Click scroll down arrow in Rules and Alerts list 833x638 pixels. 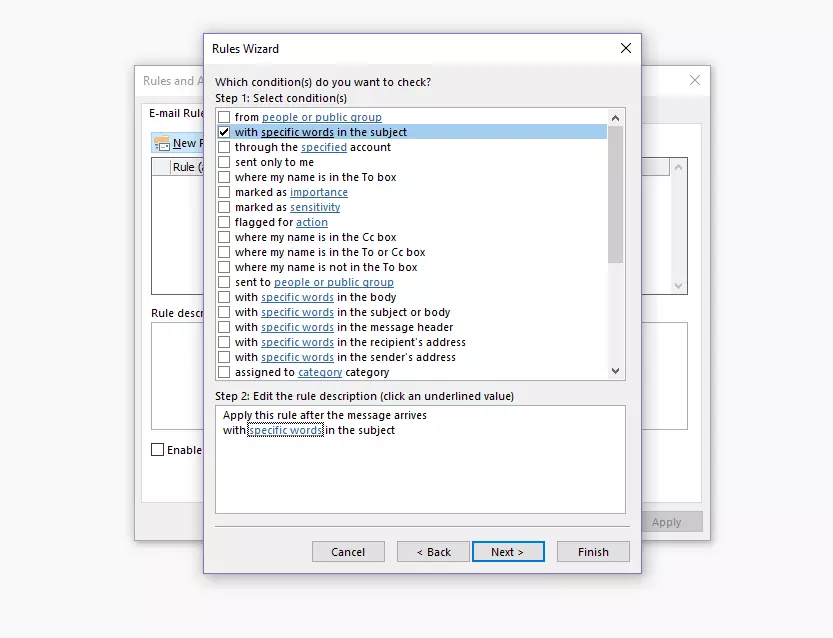tap(678, 286)
